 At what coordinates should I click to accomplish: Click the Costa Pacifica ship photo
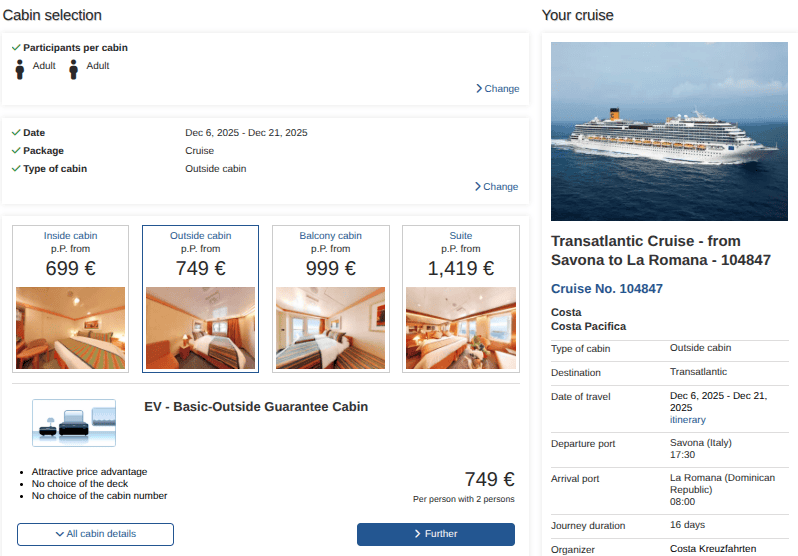[669, 131]
